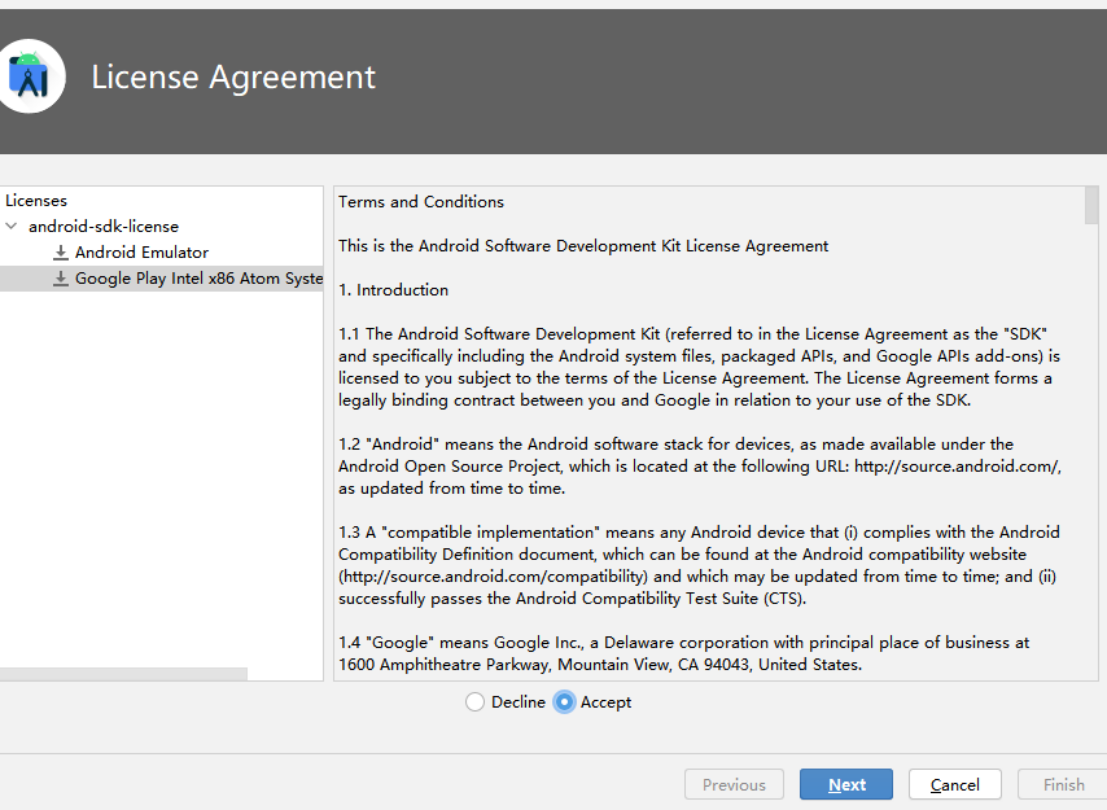The height and width of the screenshot is (810, 1107).
Task: Click the disabled Finish button
Action: tap(1063, 785)
